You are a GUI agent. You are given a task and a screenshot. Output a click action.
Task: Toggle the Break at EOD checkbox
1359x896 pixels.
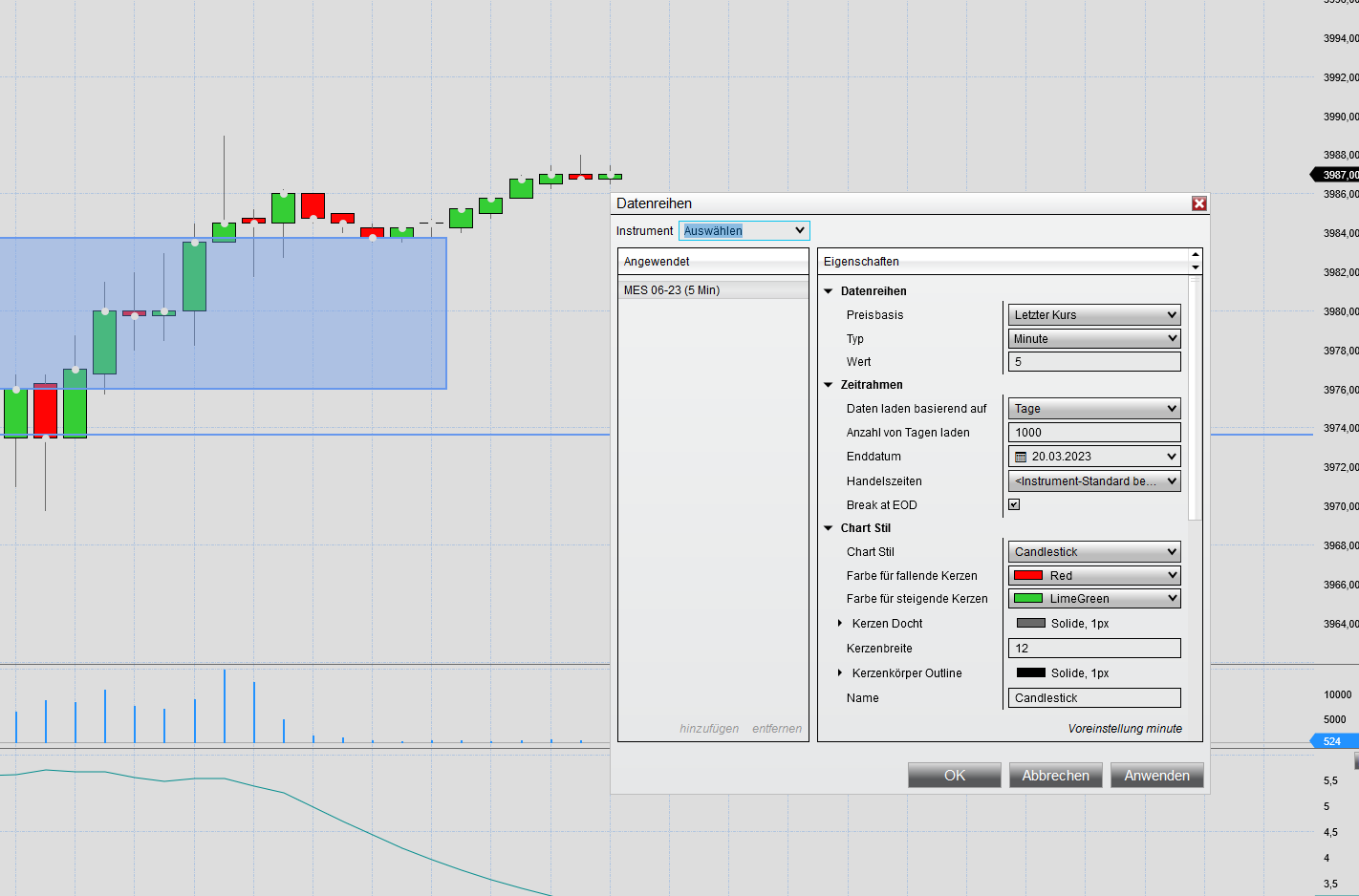(x=1014, y=504)
